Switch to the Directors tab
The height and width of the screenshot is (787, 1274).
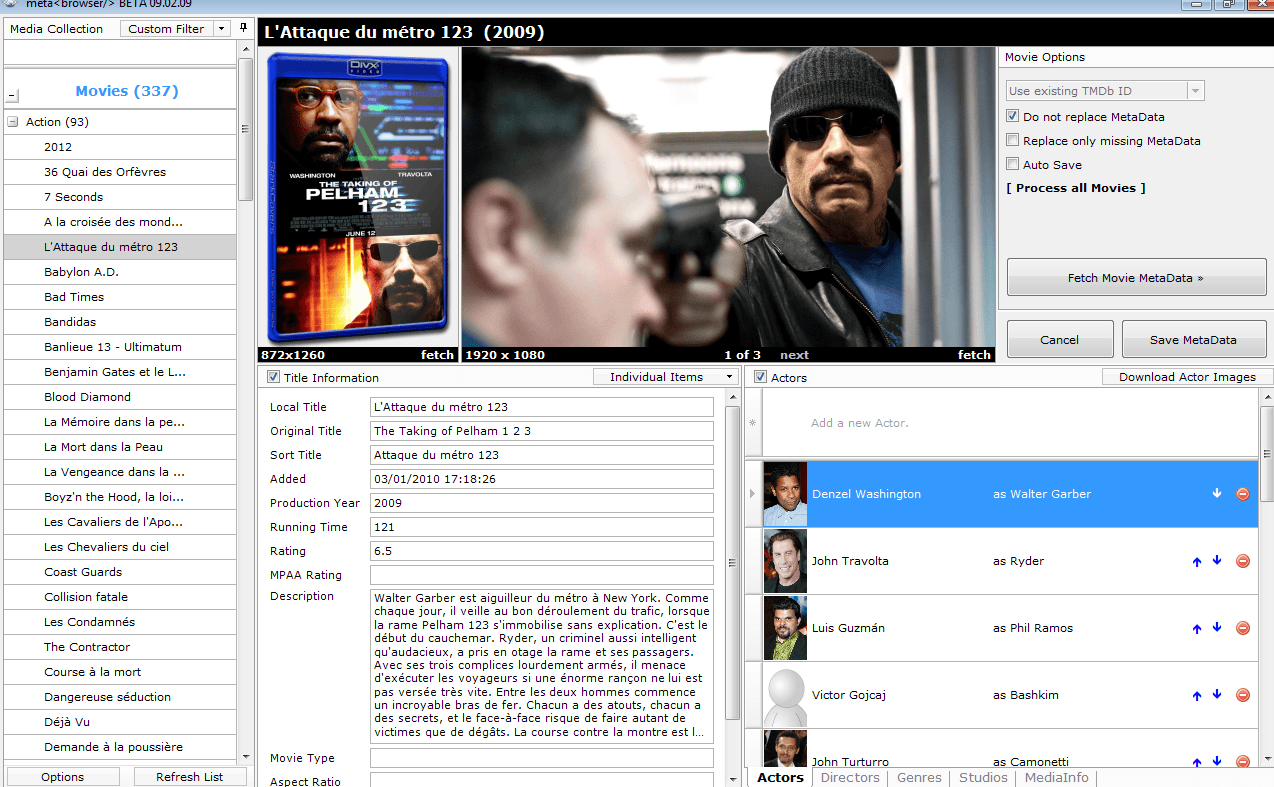pos(850,777)
